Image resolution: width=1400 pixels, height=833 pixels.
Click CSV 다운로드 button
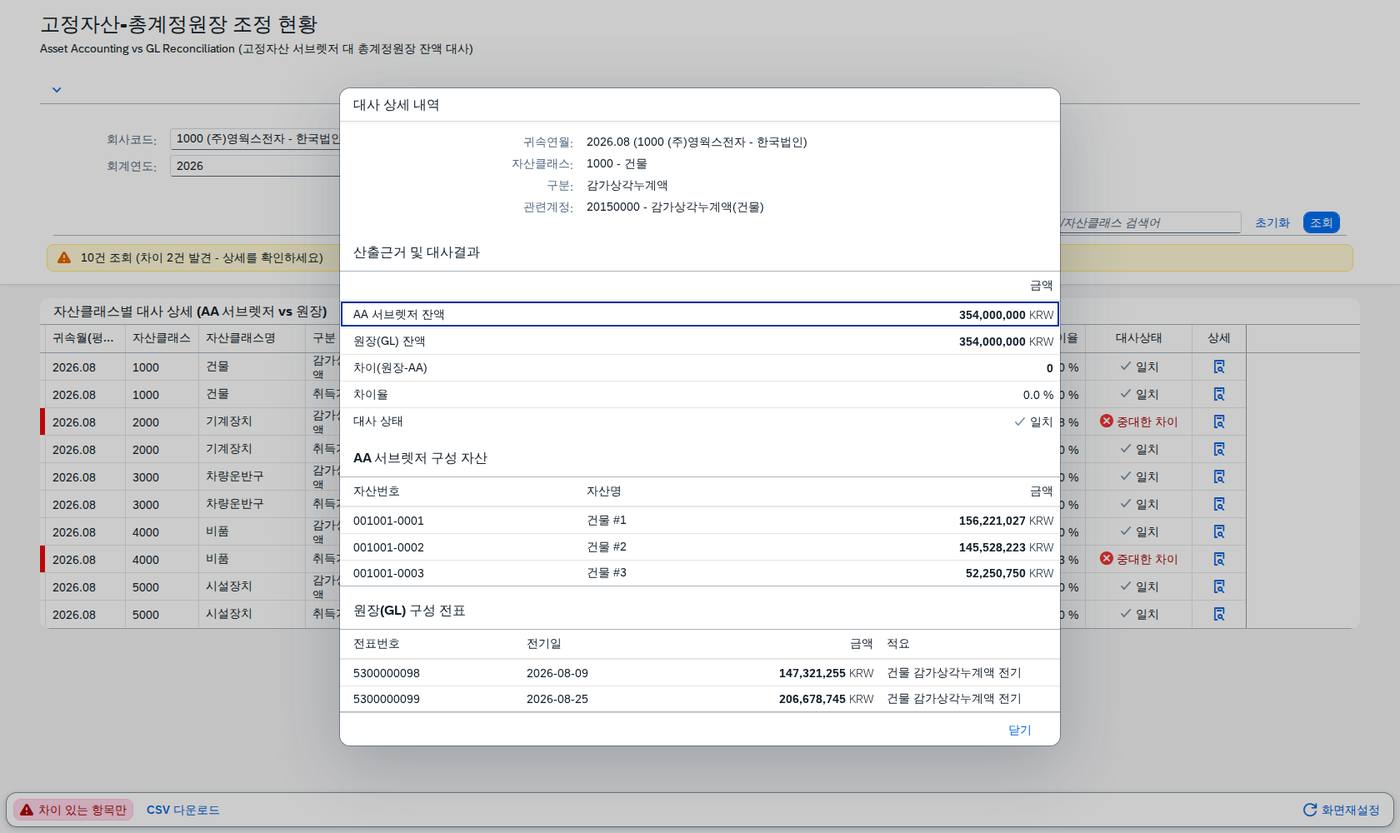[x=183, y=810]
